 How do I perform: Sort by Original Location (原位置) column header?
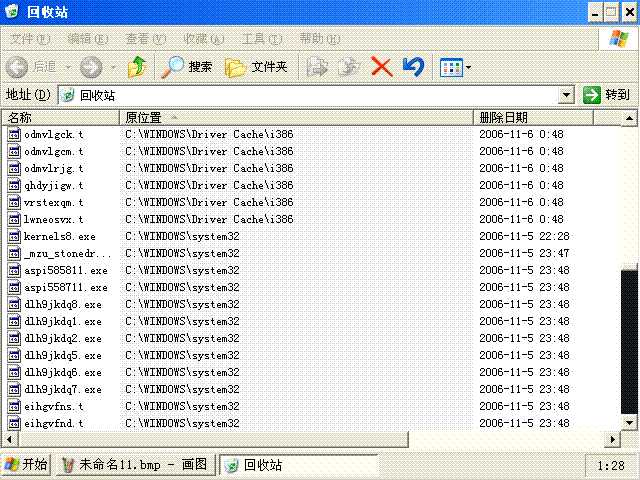pos(296,118)
